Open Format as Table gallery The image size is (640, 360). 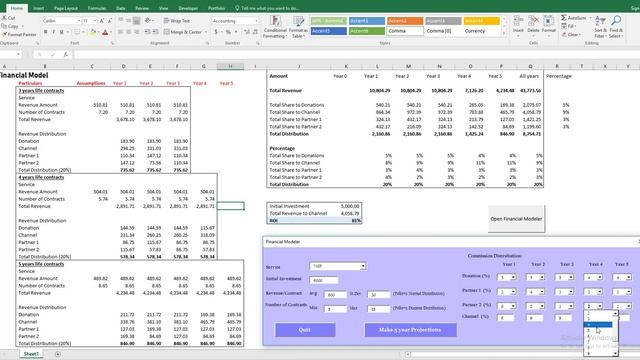pos(298,27)
